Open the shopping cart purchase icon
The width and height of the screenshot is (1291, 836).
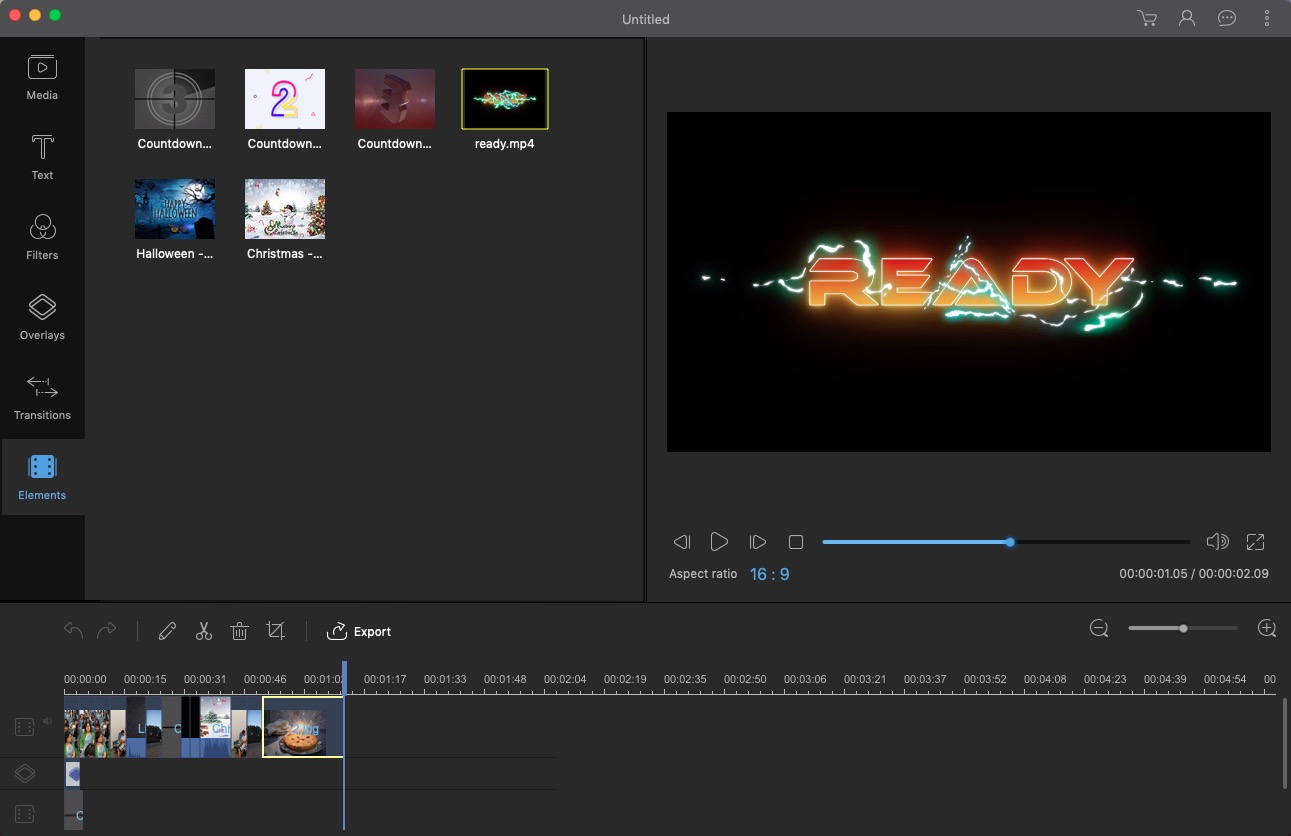(1147, 18)
